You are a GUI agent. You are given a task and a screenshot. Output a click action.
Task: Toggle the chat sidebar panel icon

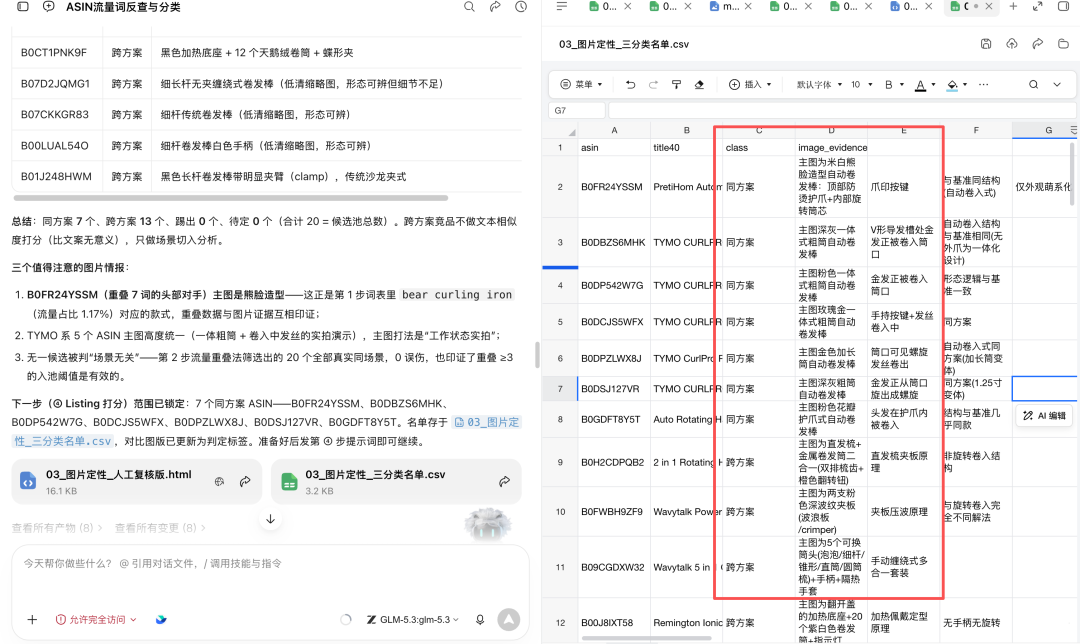tap(23, 6)
